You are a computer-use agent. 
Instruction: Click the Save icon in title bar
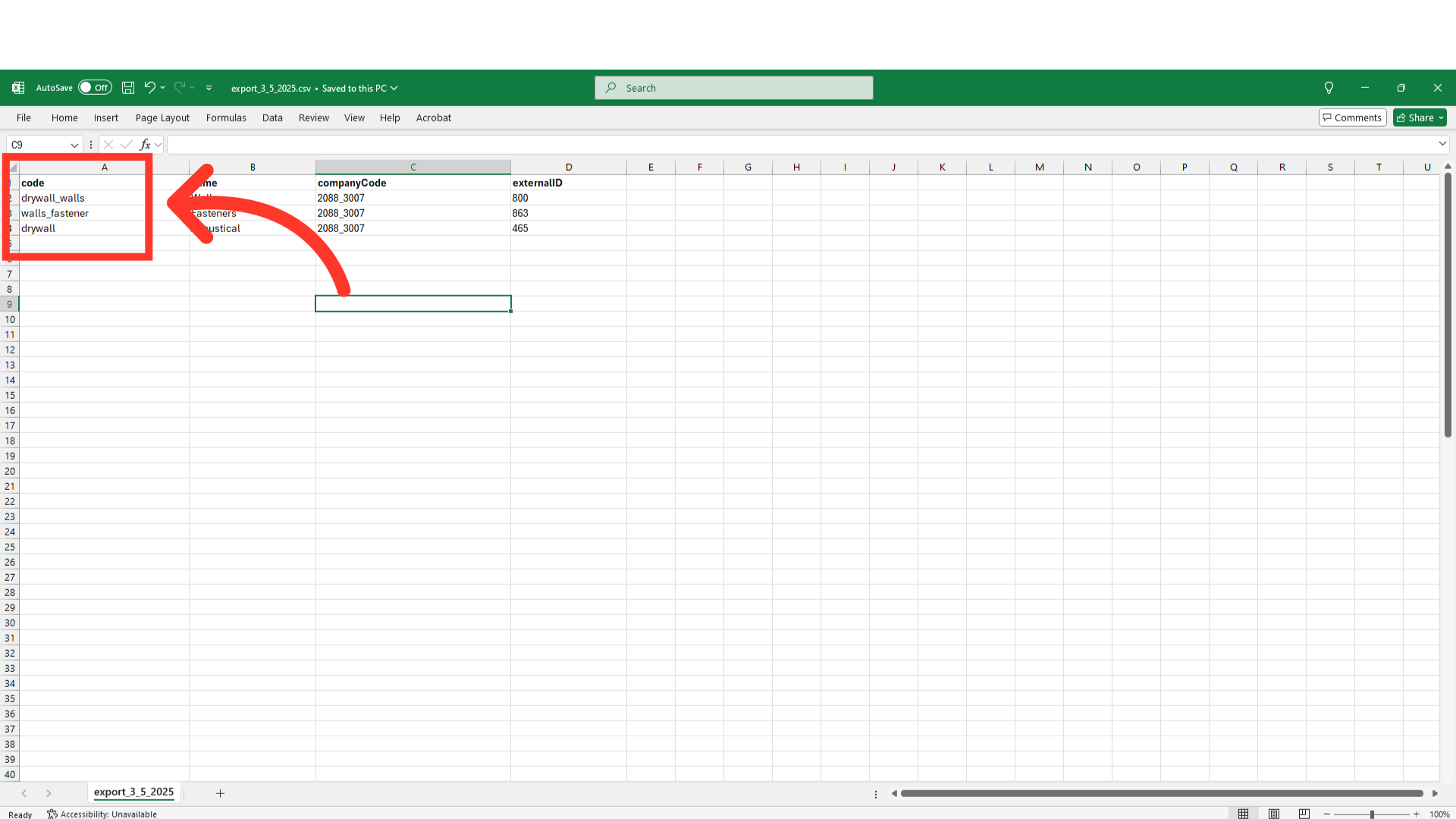(128, 88)
